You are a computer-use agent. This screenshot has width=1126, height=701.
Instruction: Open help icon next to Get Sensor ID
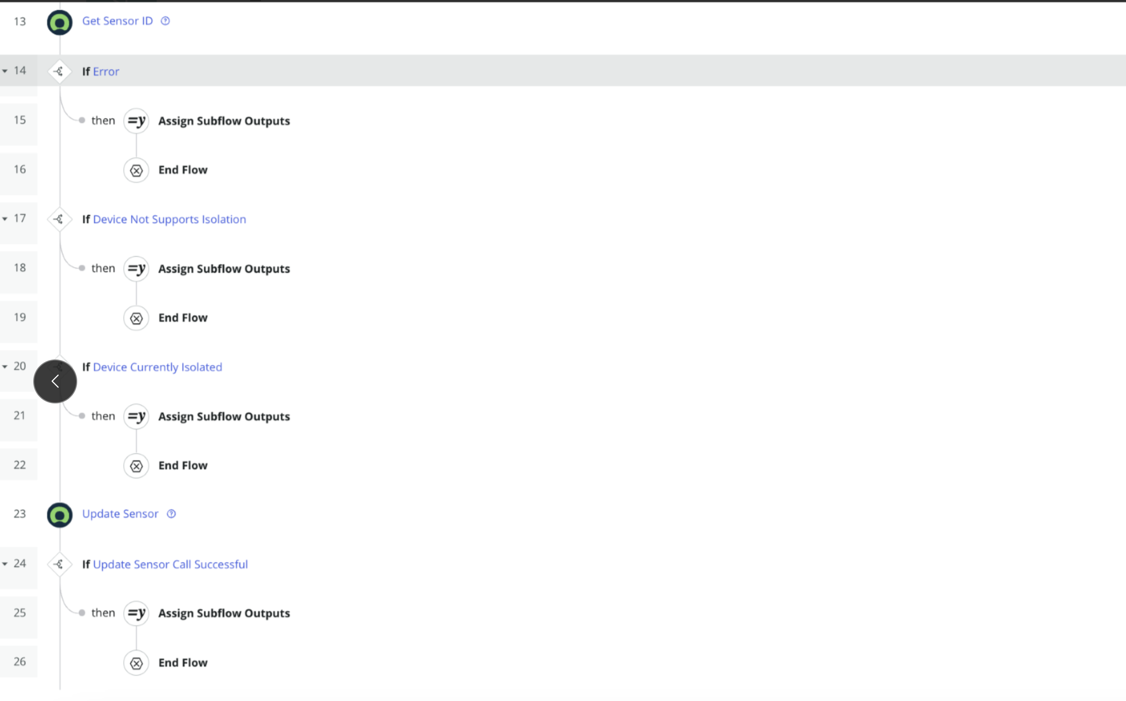tap(165, 21)
